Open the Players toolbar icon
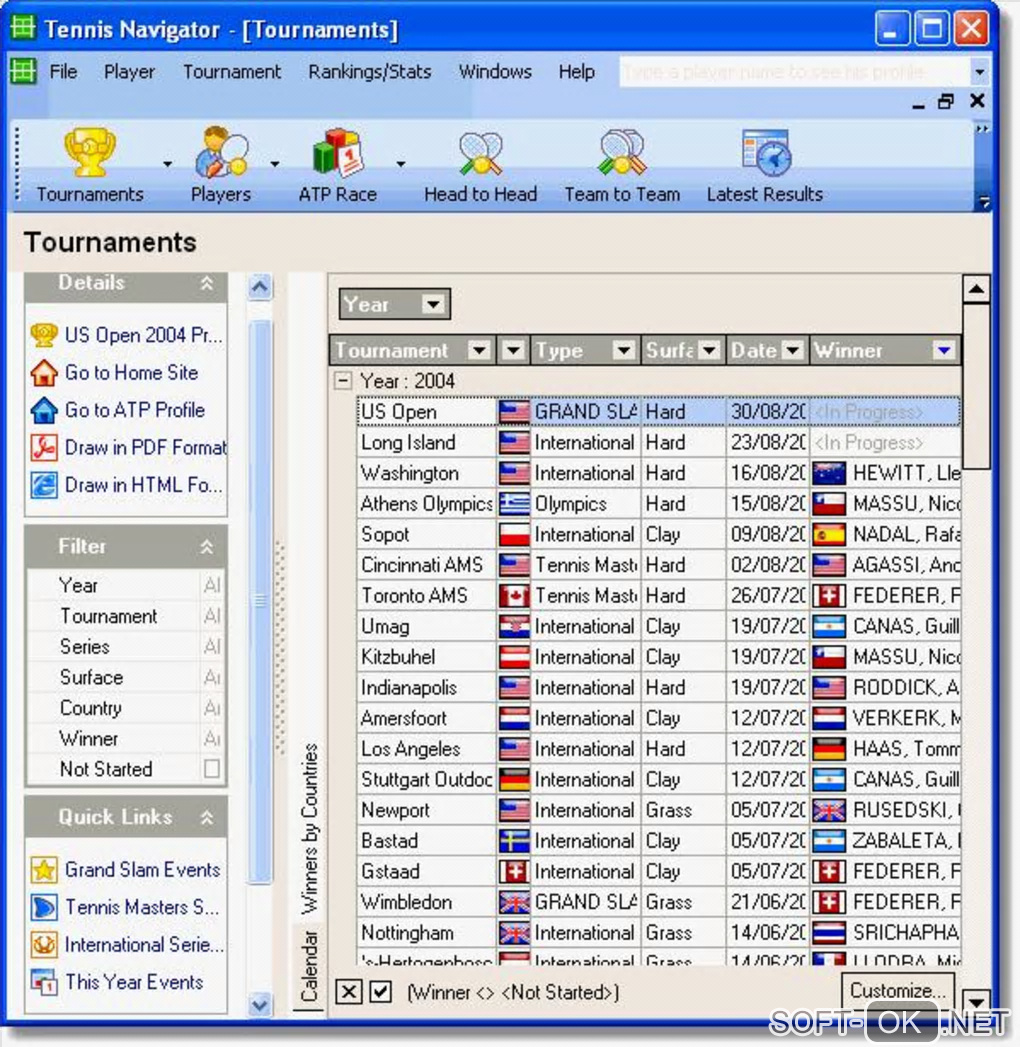 point(222,152)
